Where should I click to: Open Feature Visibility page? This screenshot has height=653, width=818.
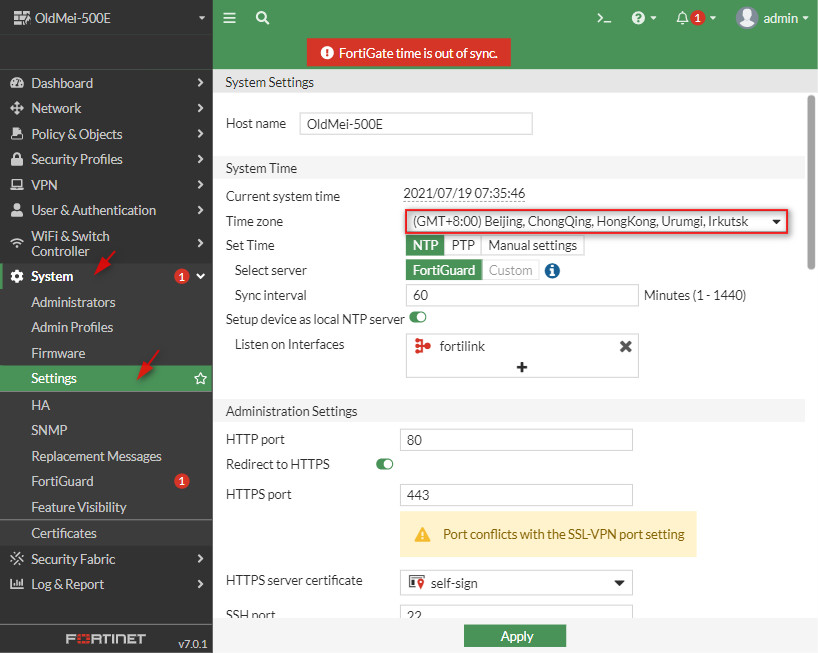click(79, 507)
